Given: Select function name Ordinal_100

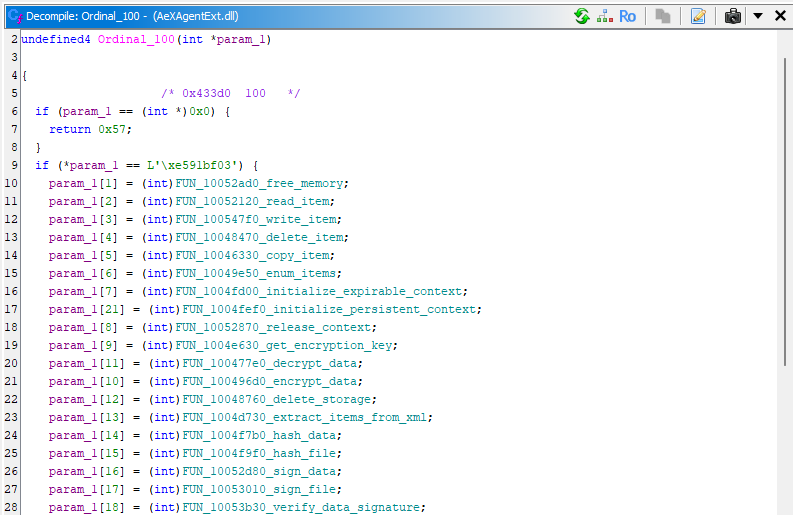Looking at the screenshot, I should [136, 39].
